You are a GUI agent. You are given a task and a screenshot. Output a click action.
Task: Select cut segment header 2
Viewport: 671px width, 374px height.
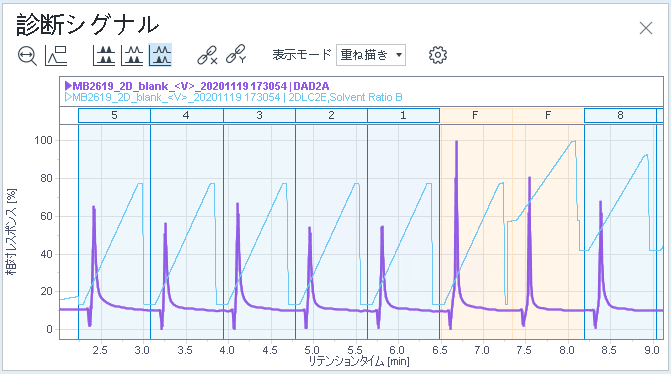[331, 116]
